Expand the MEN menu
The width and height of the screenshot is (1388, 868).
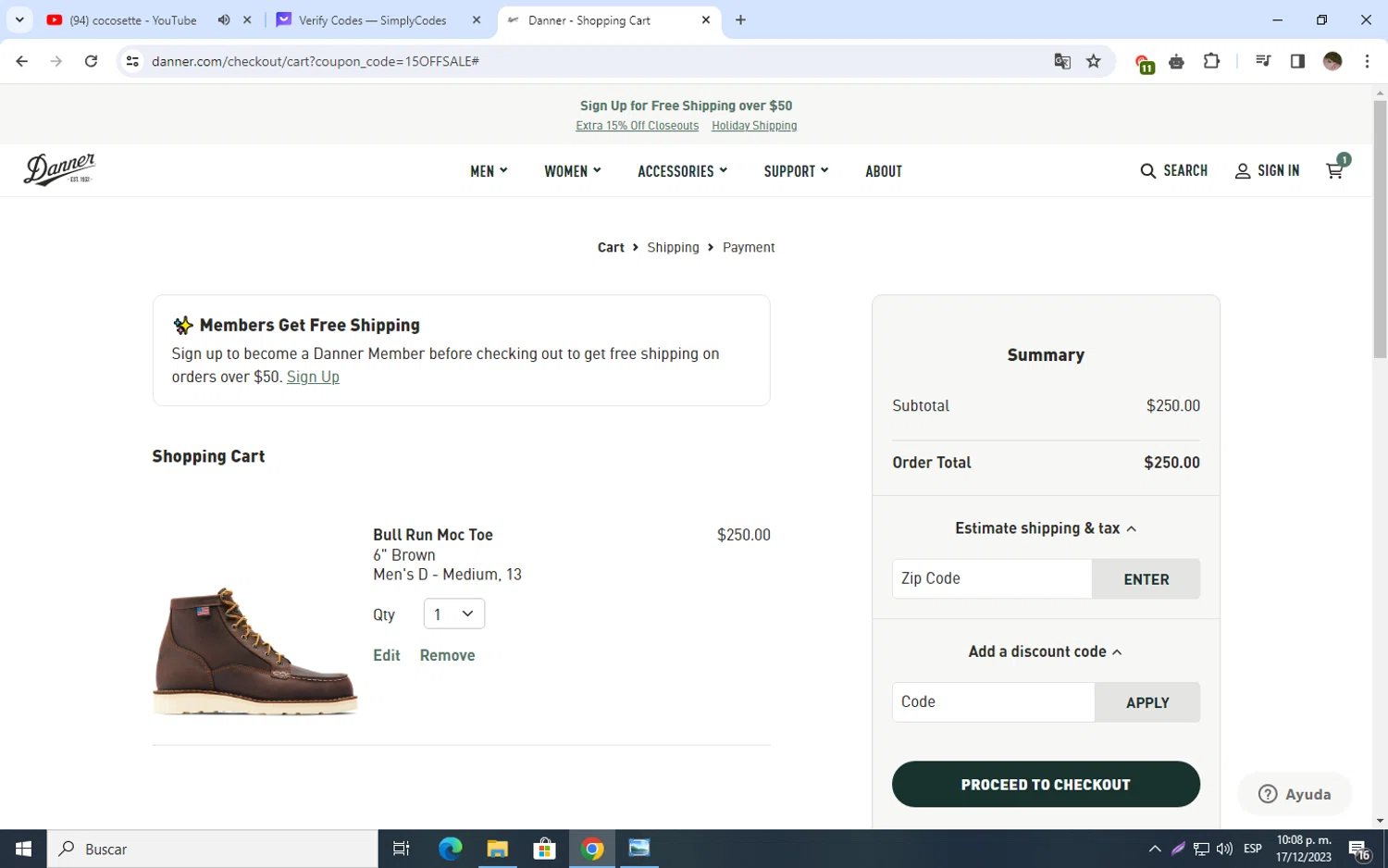[x=489, y=171]
